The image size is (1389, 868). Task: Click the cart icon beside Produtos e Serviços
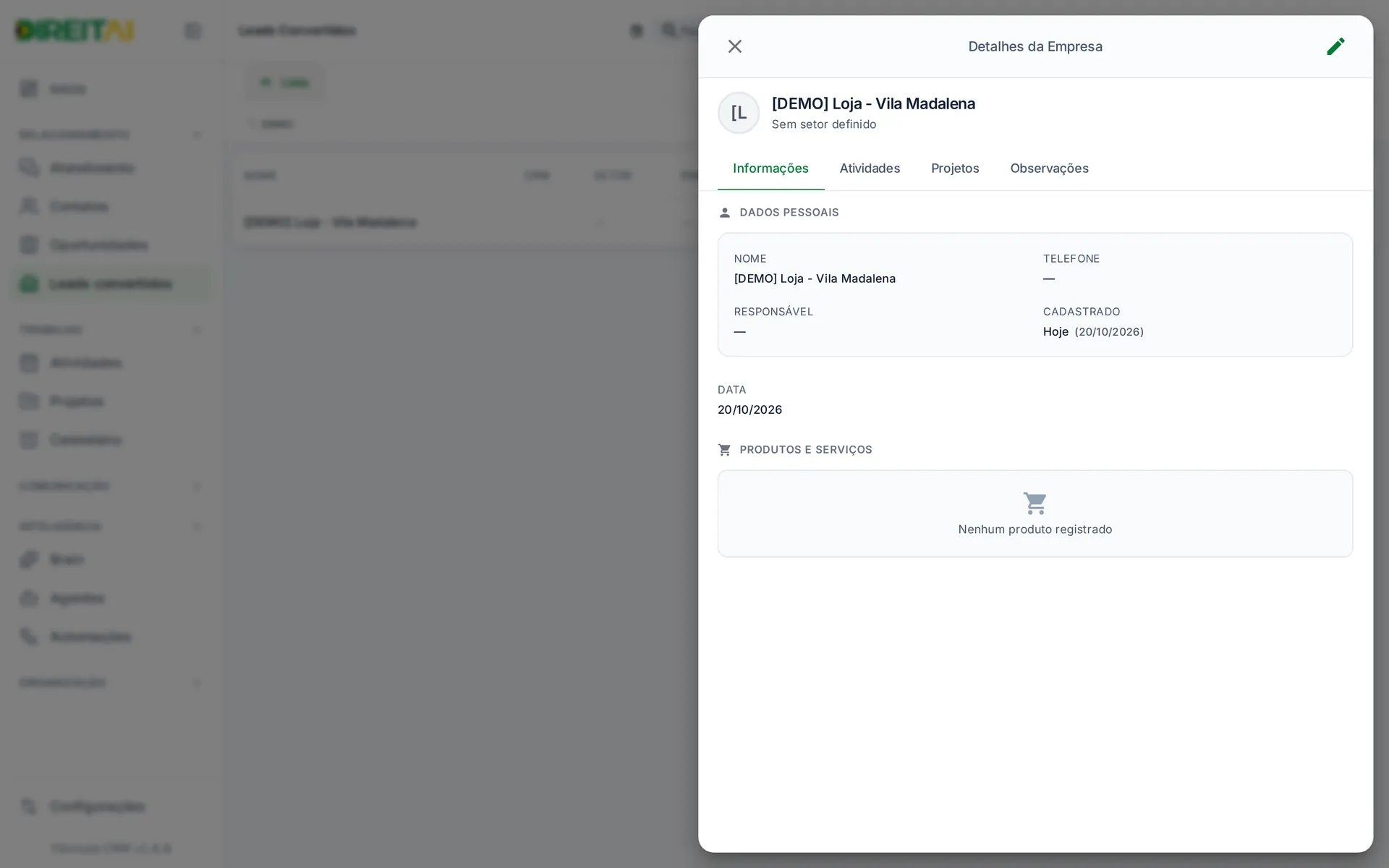[725, 450]
